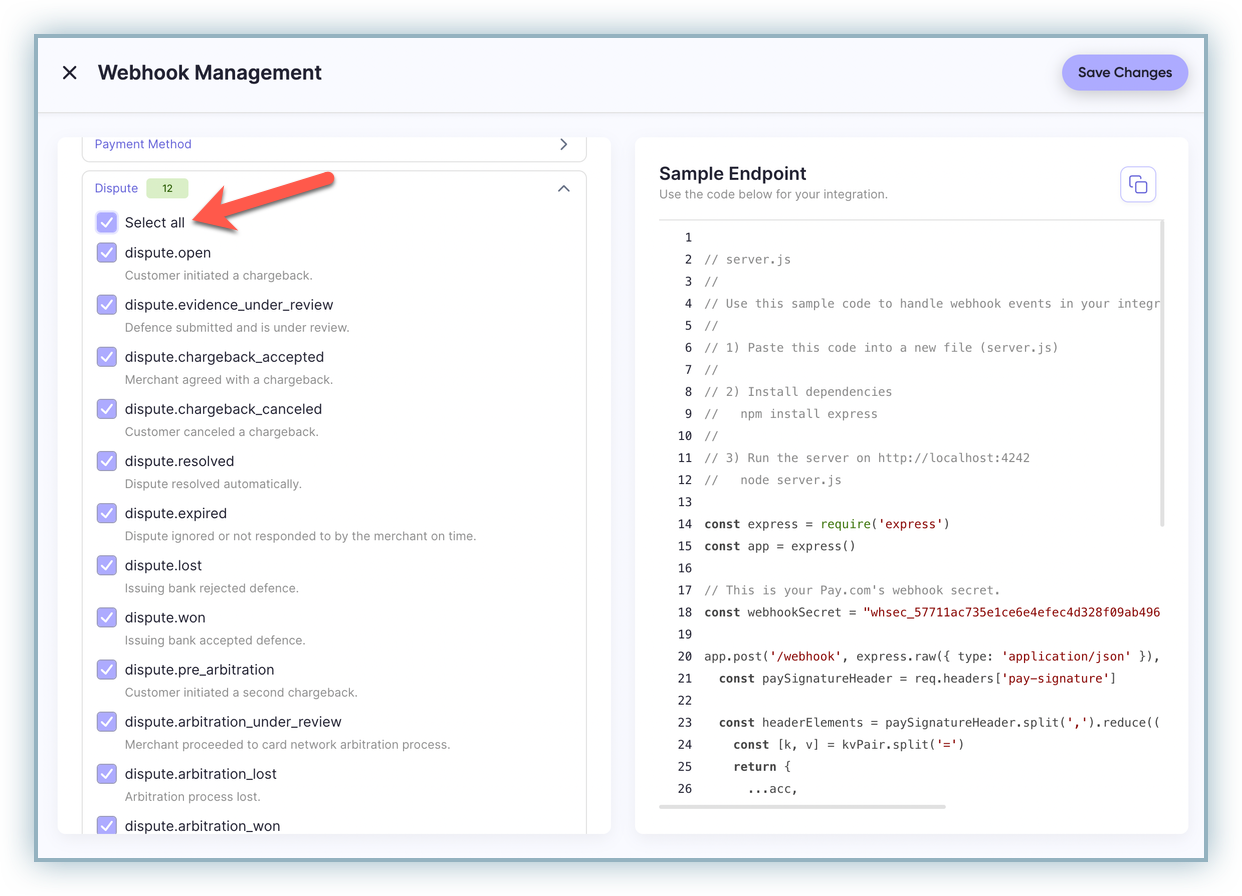1242x896 pixels.
Task: Copy the sample endpoint code
Action: pyautogui.click(x=1138, y=184)
